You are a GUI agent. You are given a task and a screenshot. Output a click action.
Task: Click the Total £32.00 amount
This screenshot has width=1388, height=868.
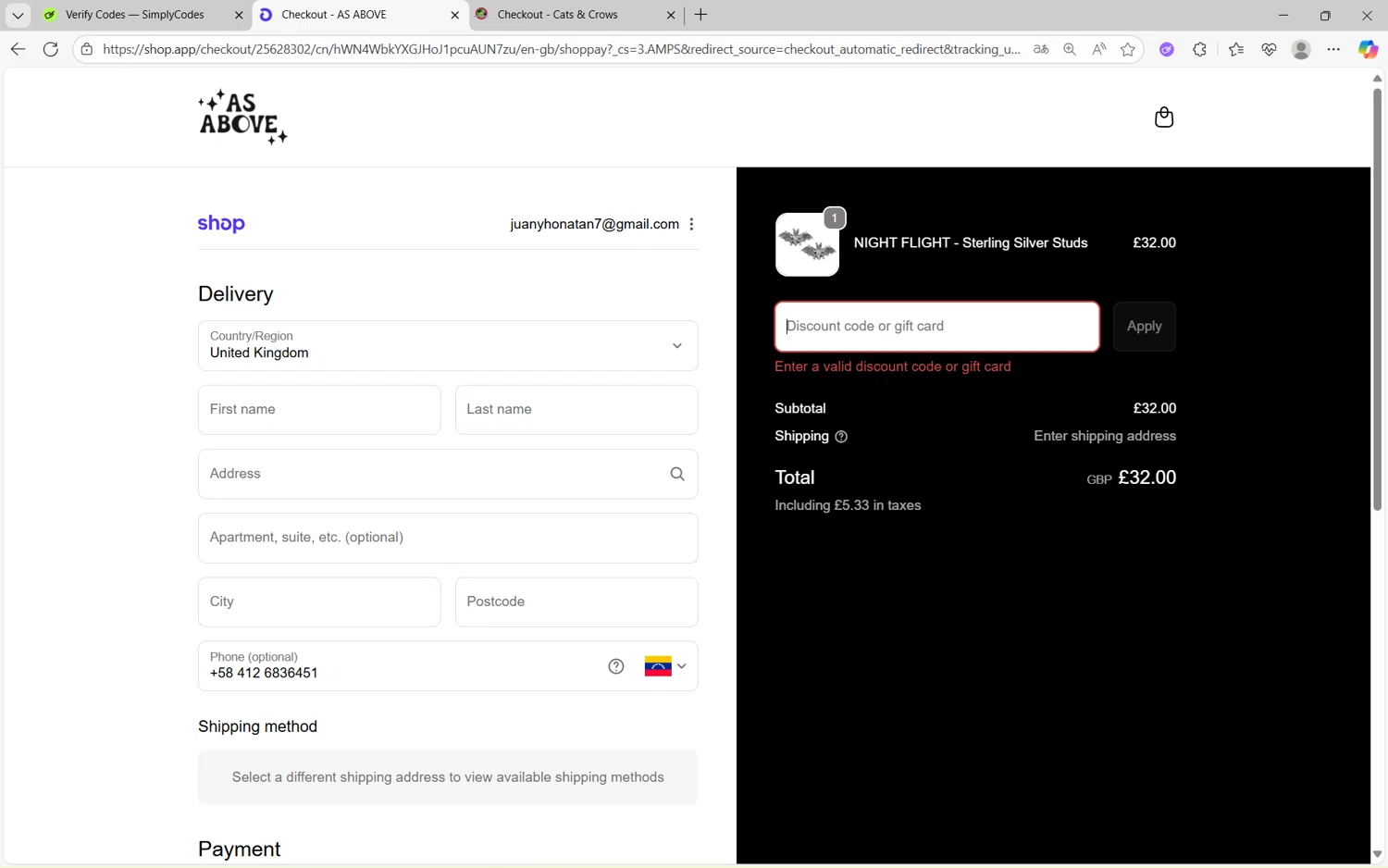coord(1146,477)
